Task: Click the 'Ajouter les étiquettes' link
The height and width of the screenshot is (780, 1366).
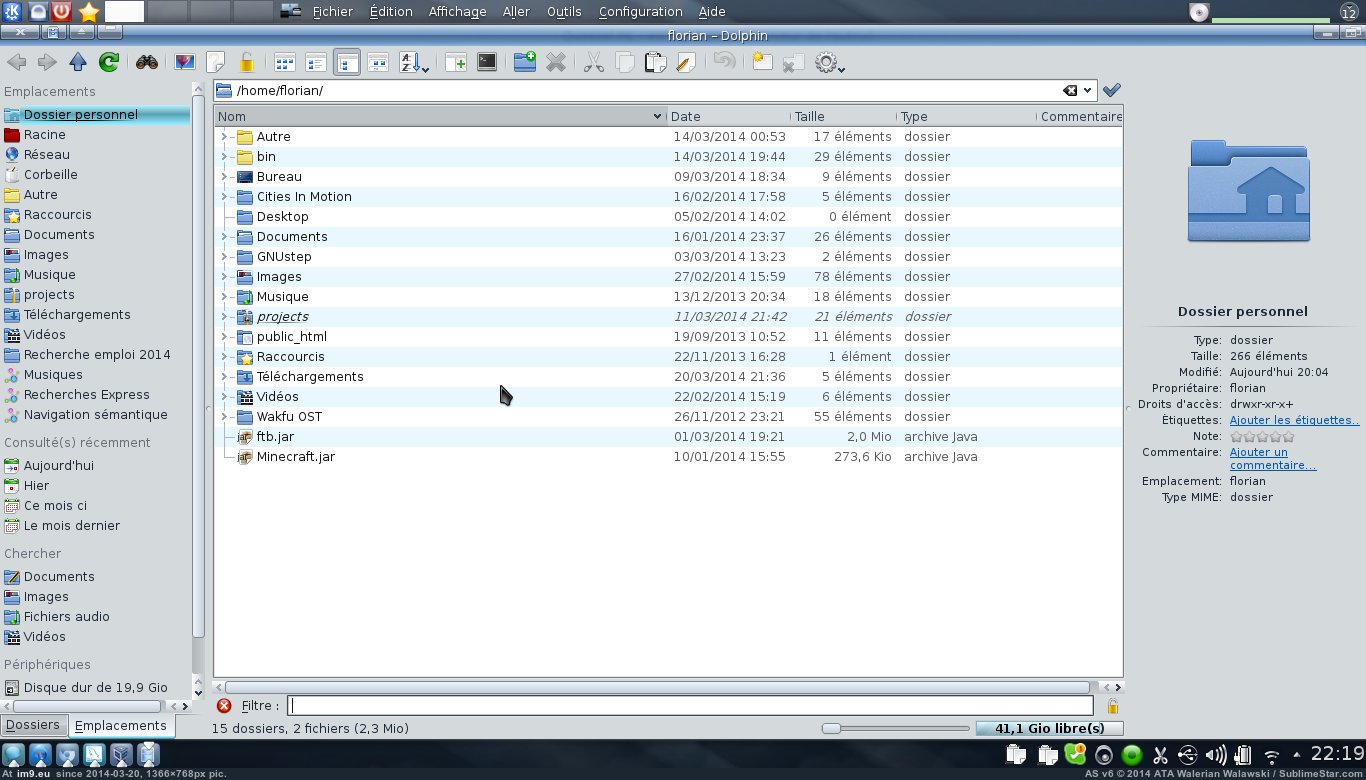Action: (1294, 420)
